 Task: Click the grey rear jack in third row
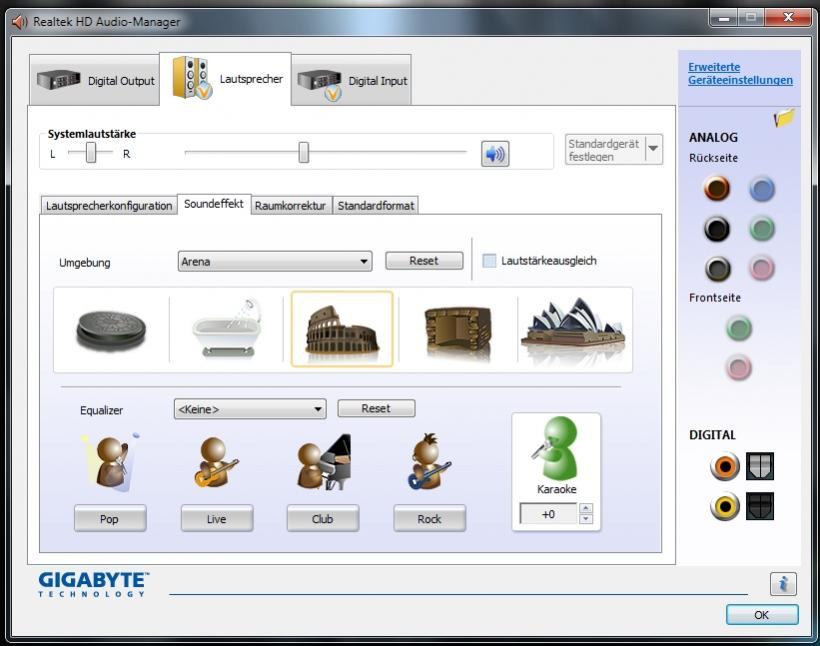click(x=717, y=268)
